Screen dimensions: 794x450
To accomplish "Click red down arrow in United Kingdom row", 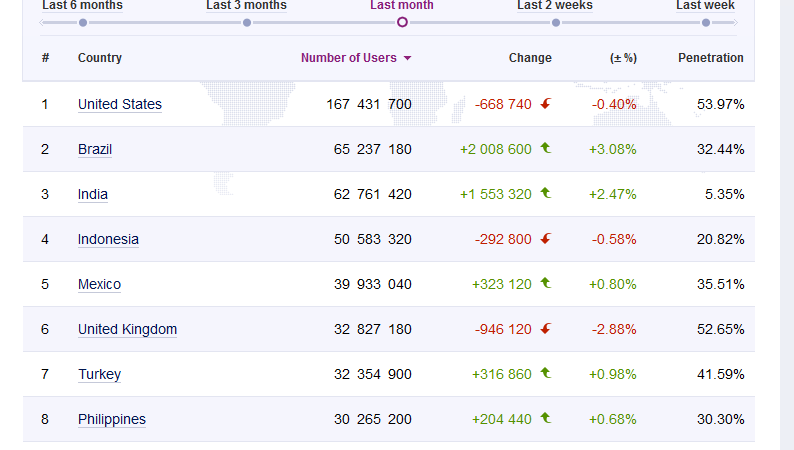I will click(x=546, y=329).
